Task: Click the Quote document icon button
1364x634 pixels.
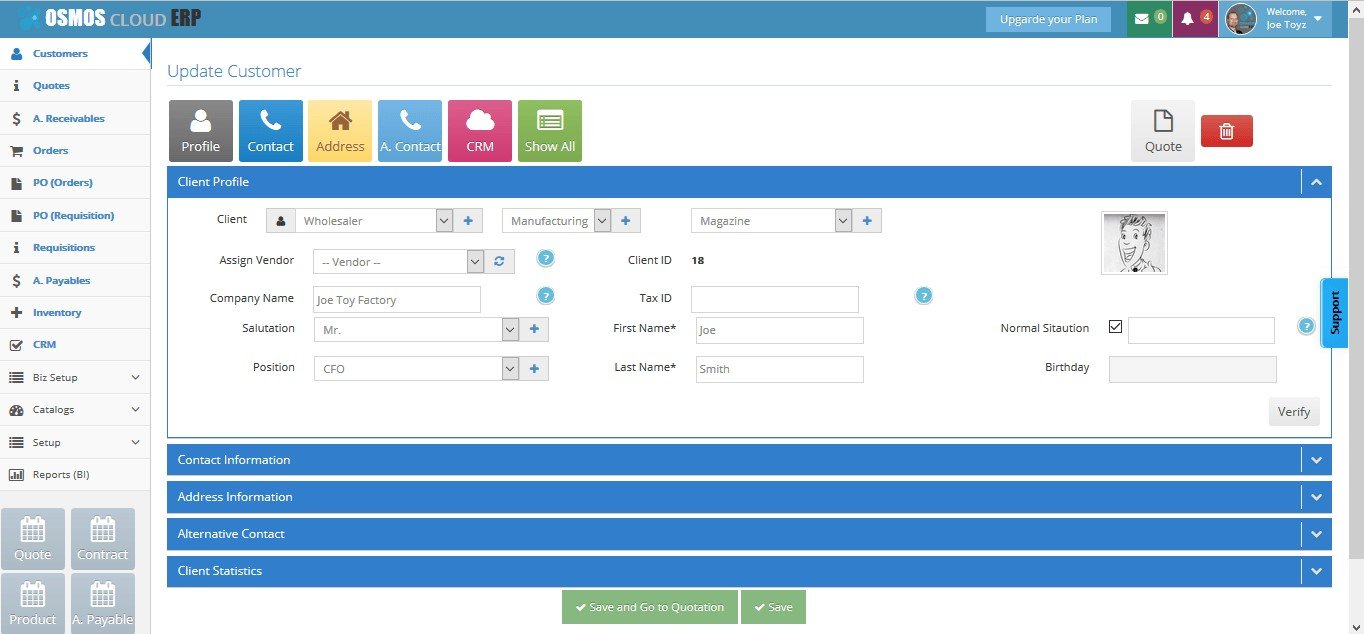Action: click(x=1163, y=131)
